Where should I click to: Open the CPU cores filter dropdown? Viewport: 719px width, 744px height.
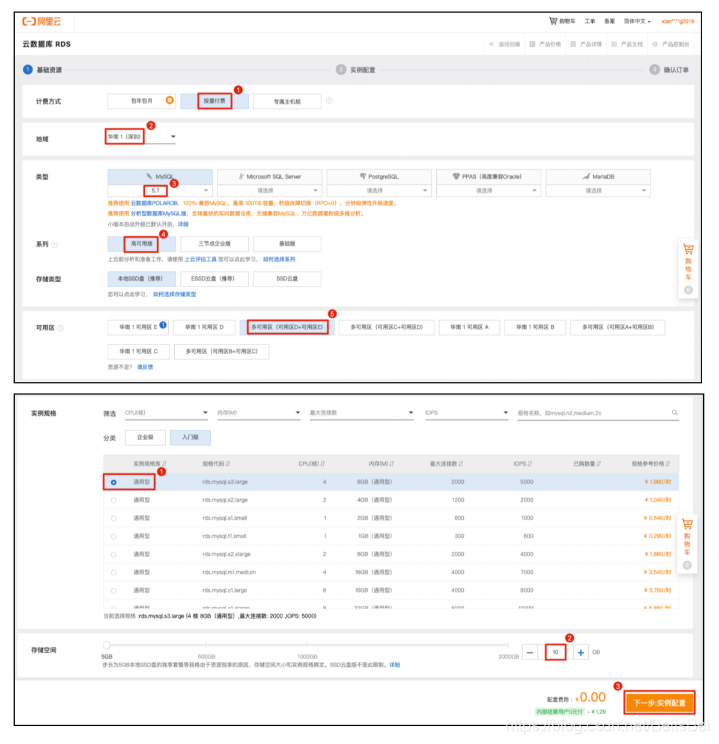[x=166, y=413]
